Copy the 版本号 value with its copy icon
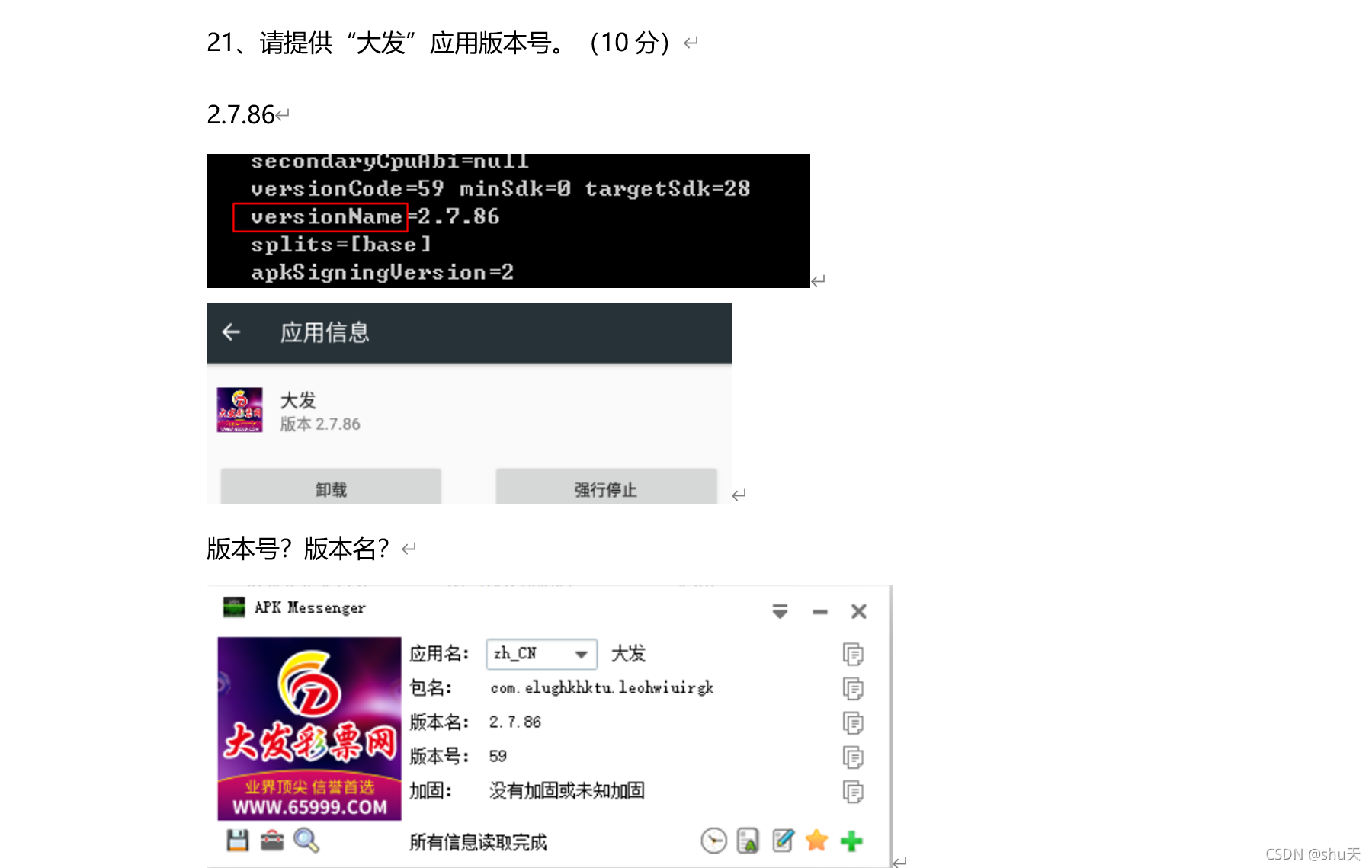1372x868 pixels. tap(853, 757)
